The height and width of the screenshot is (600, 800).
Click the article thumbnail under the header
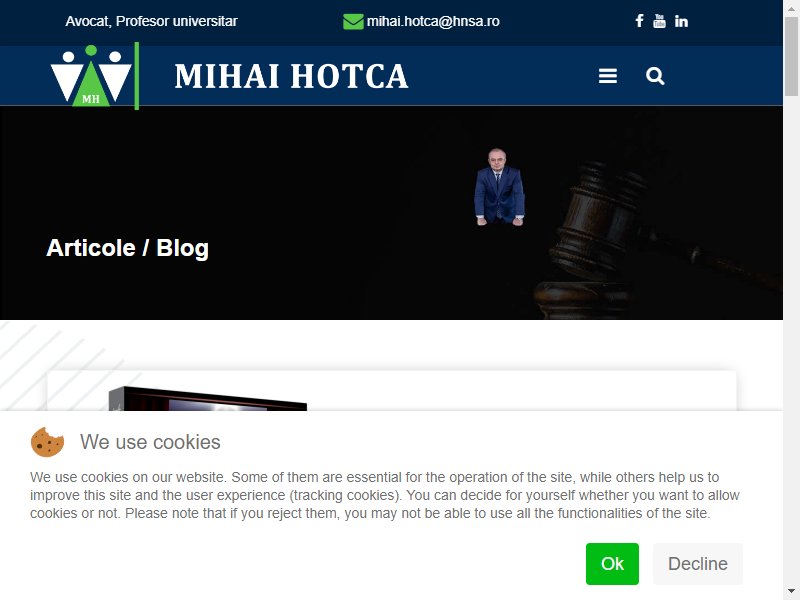point(208,398)
